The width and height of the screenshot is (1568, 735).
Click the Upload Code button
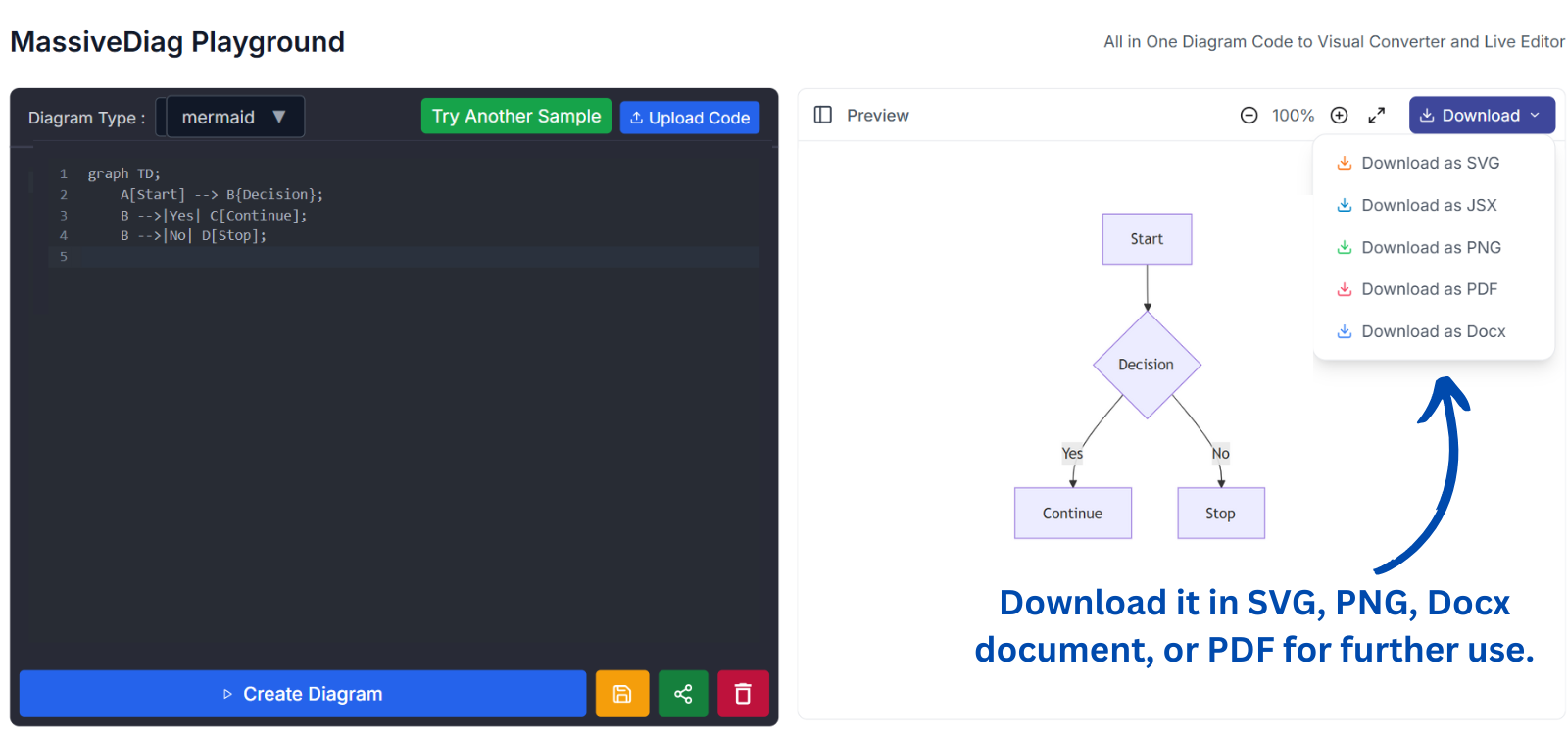coord(690,118)
